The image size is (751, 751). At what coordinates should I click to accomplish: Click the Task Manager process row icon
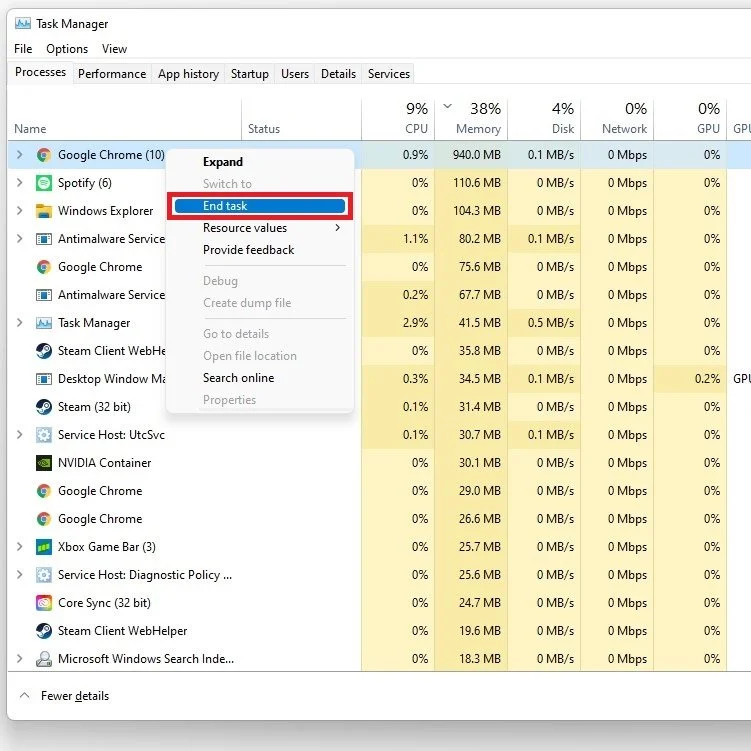pos(44,323)
